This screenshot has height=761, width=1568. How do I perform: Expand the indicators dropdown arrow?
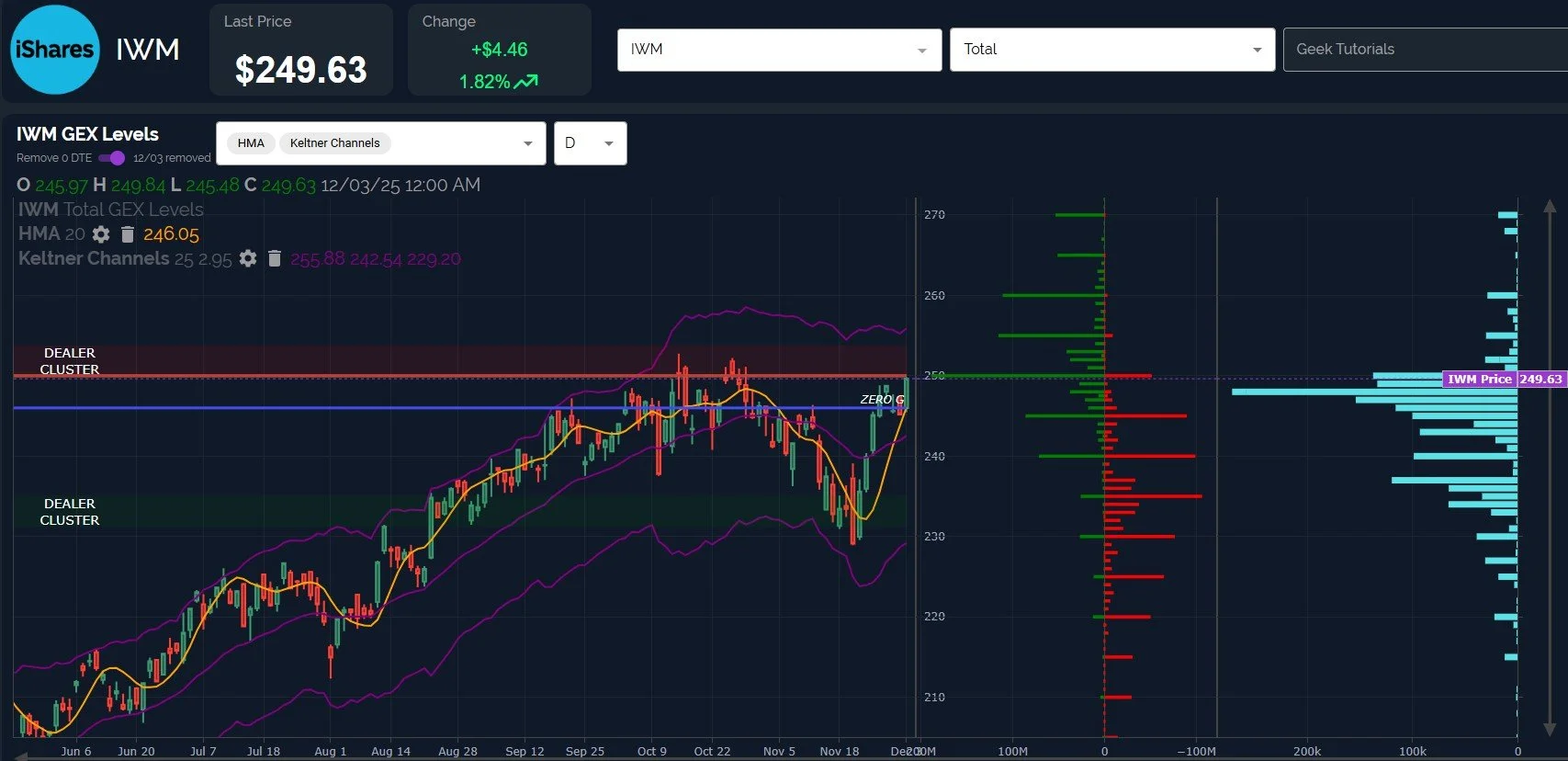(x=528, y=143)
